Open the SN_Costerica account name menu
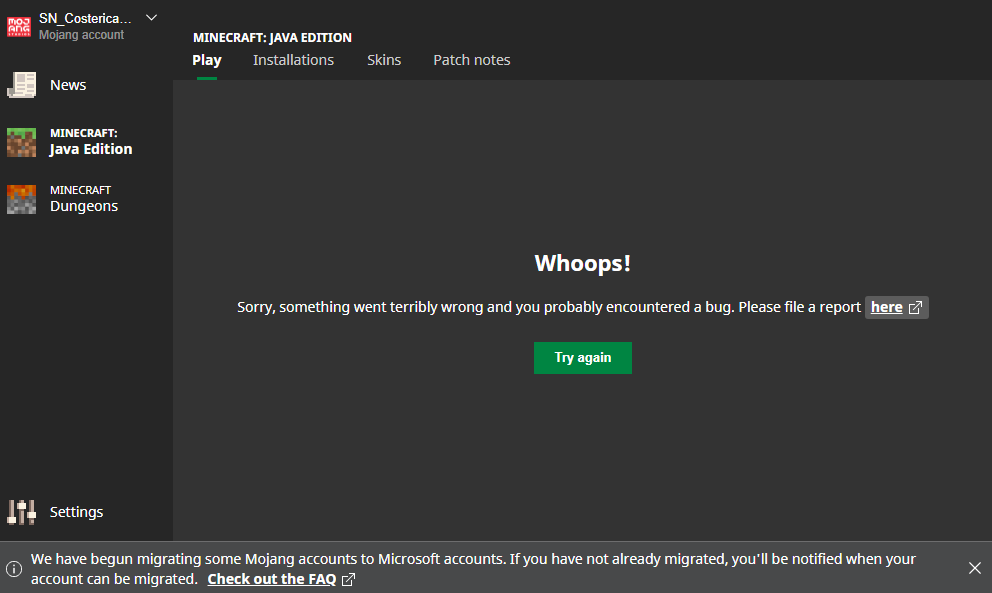This screenshot has width=992, height=593. pyautogui.click(x=84, y=18)
